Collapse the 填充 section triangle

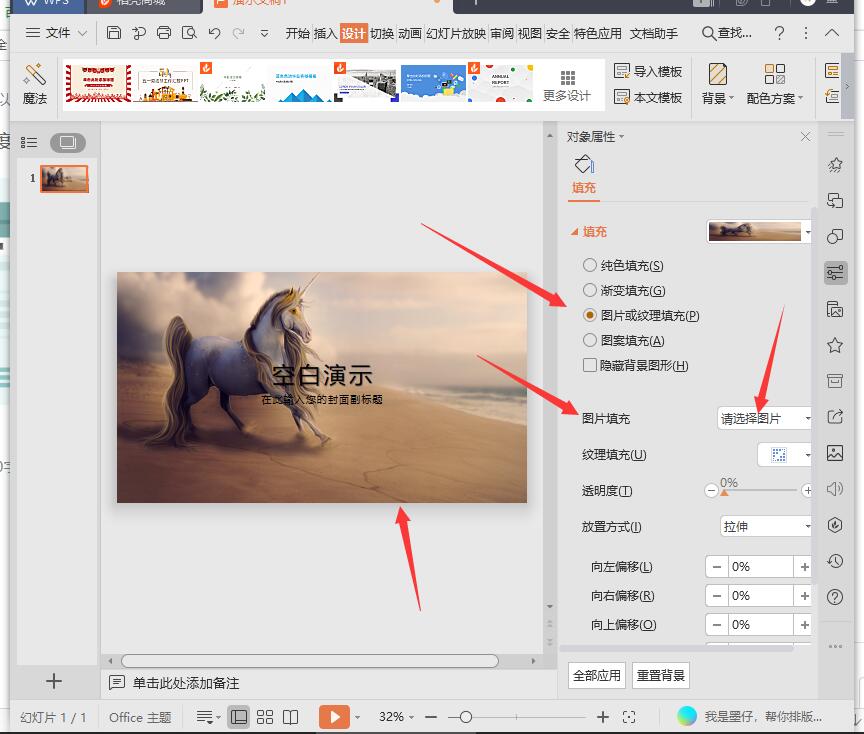[x=575, y=232]
